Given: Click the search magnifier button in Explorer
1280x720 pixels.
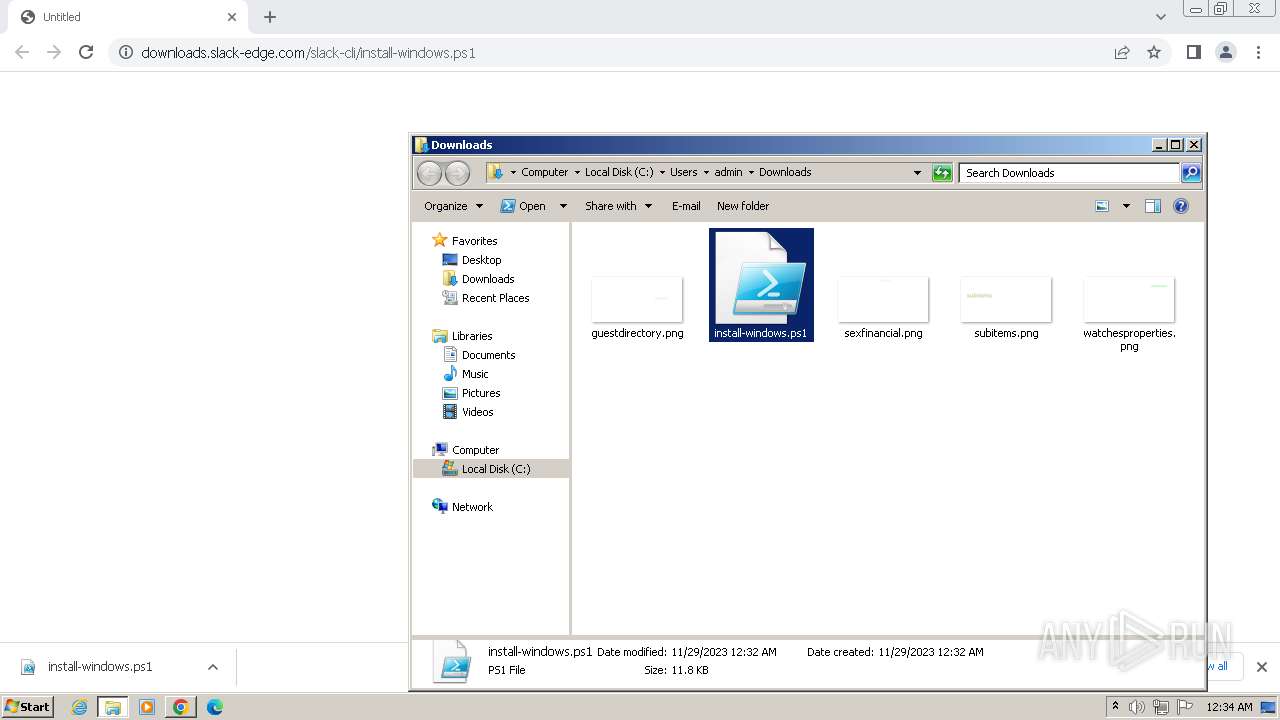Looking at the screenshot, I should click(1191, 173).
